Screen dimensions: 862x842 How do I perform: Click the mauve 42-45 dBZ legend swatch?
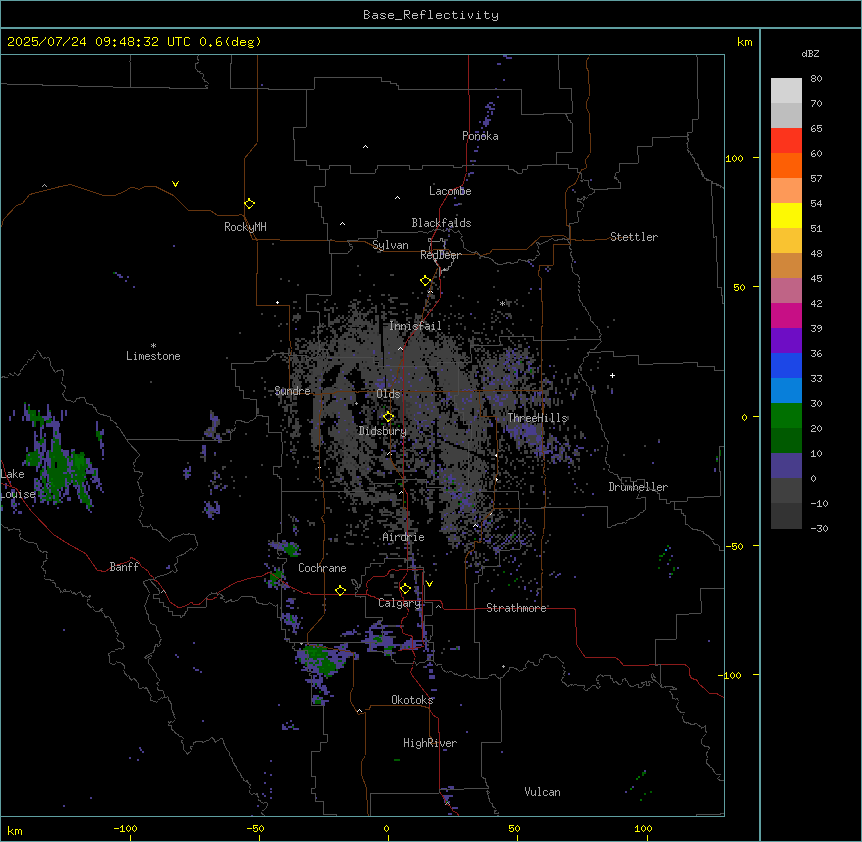click(x=786, y=291)
